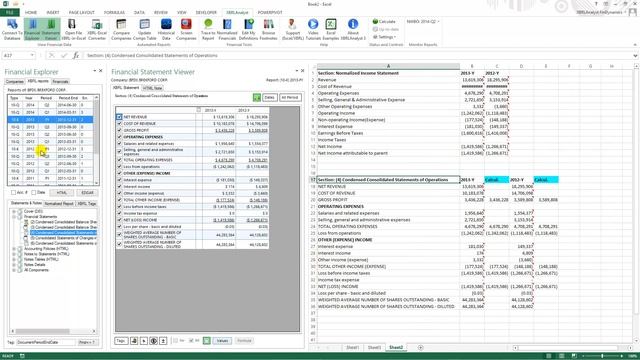Launch the XBRL-Excel Converter

[x=97, y=29]
